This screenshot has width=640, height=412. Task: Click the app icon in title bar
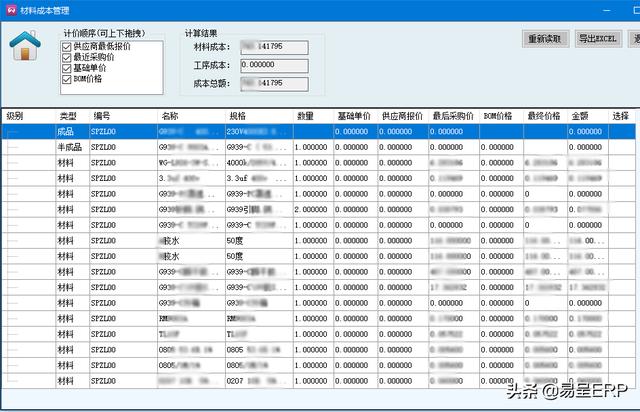9,9
